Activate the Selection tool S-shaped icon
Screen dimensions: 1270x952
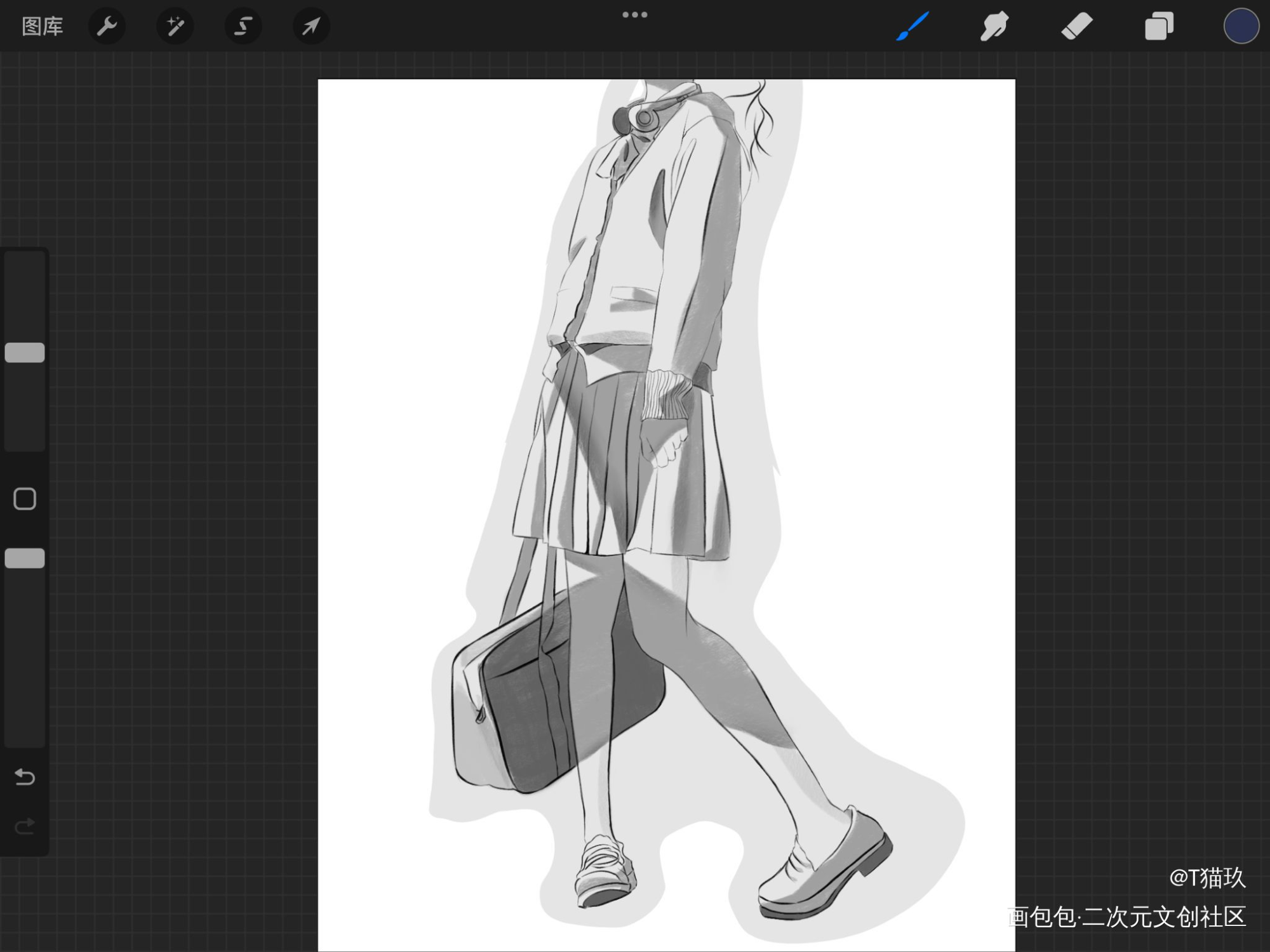[243, 26]
